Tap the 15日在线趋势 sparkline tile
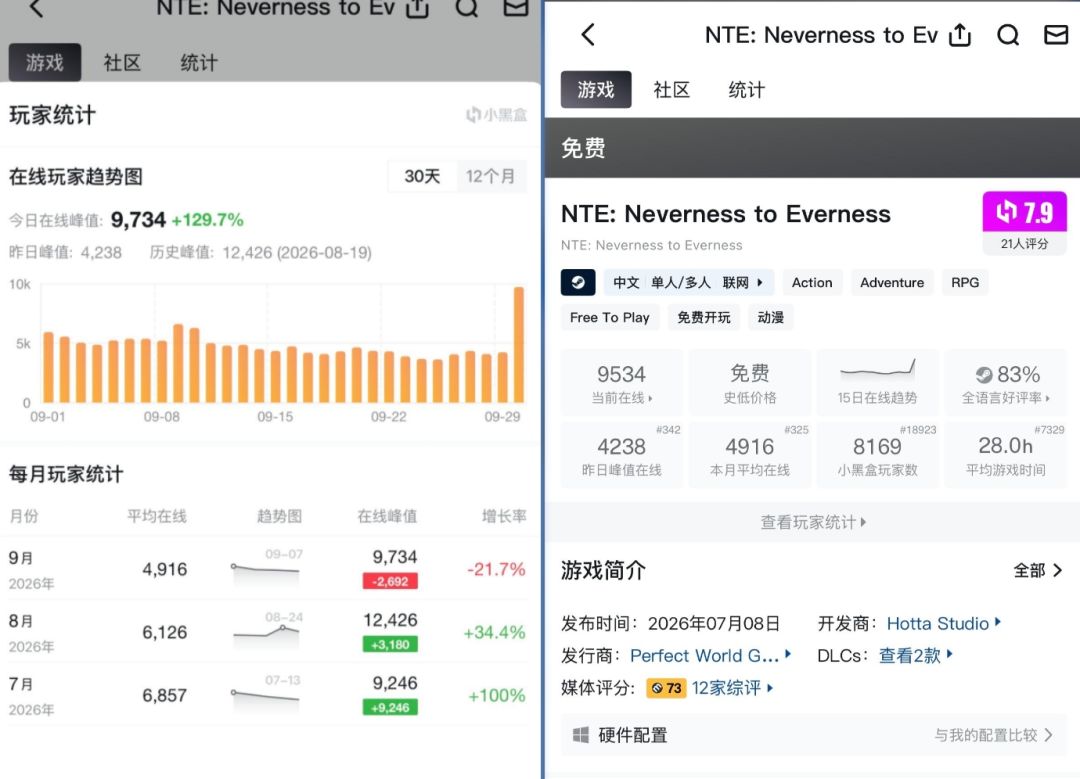1080x779 pixels. [877, 382]
